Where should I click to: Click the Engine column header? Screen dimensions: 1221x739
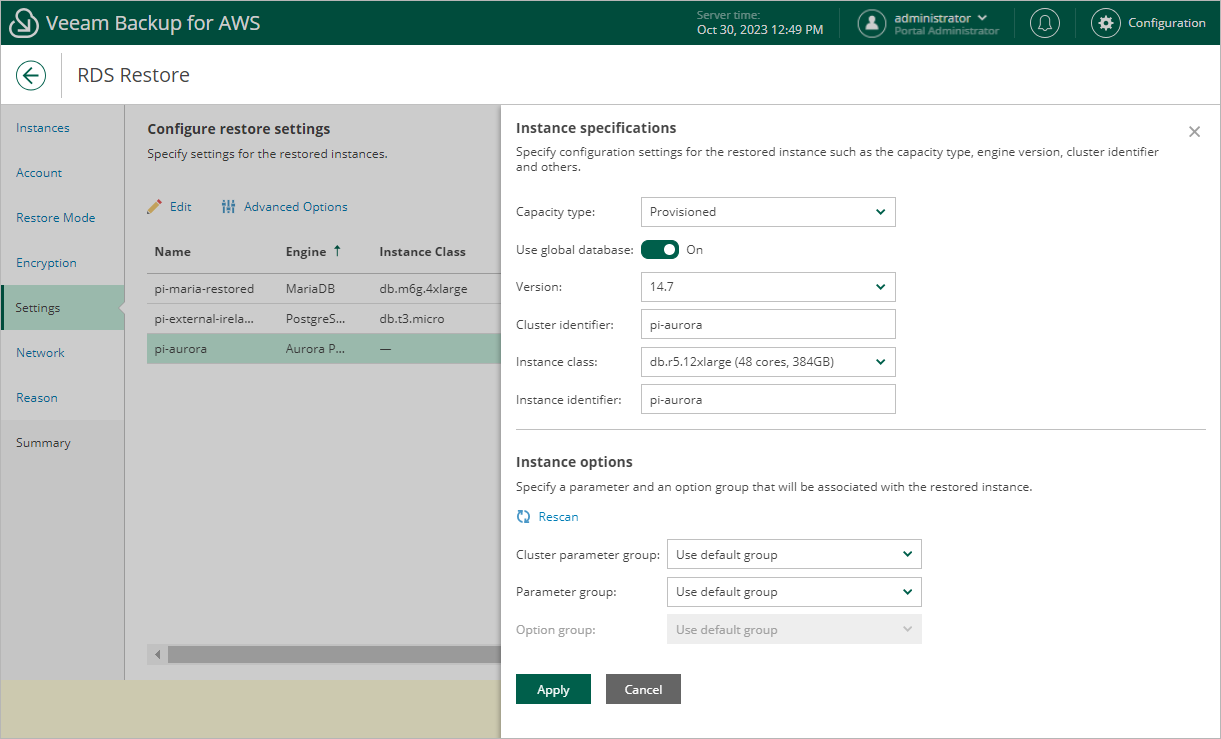[x=306, y=252]
